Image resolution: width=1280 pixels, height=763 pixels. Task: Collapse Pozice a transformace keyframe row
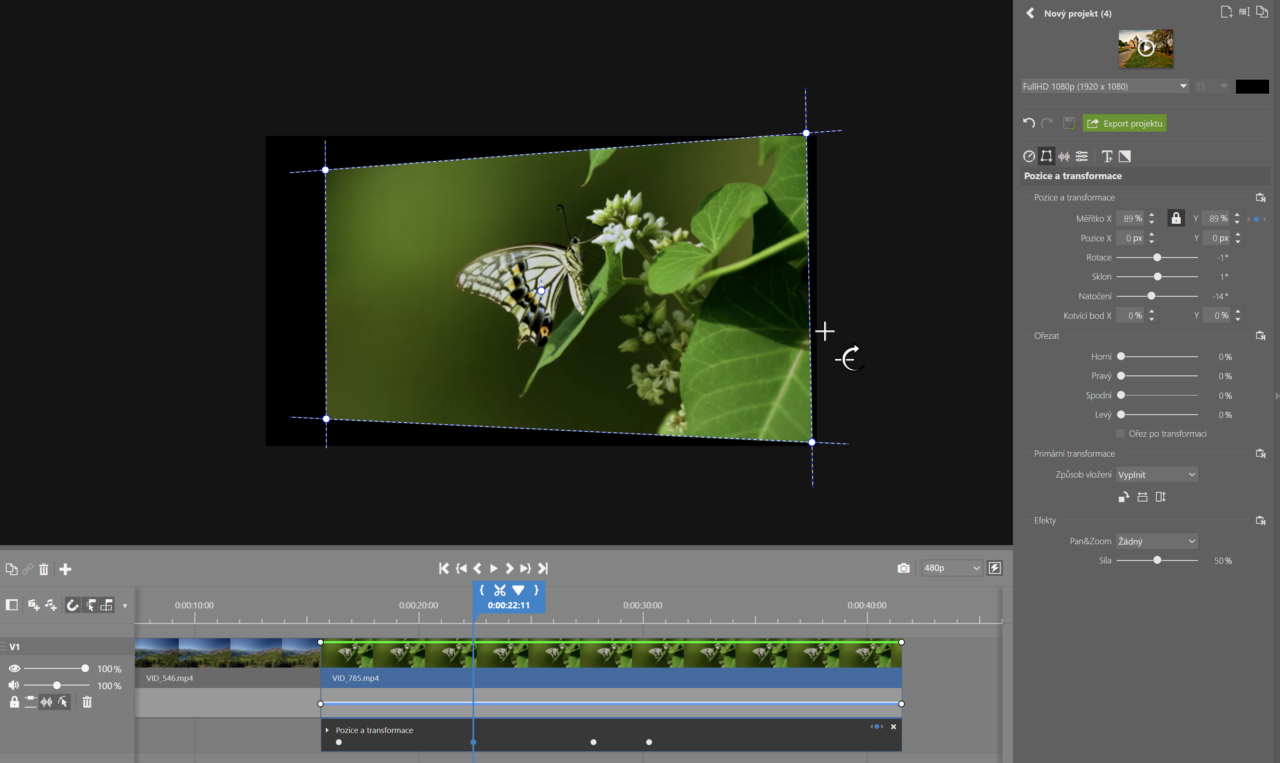coord(327,730)
